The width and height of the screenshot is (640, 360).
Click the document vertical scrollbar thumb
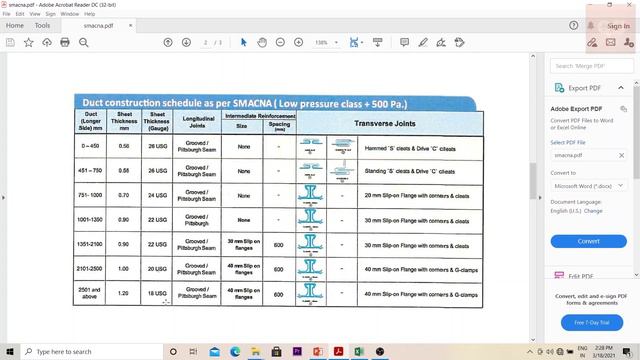pyautogui.click(x=533, y=181)
